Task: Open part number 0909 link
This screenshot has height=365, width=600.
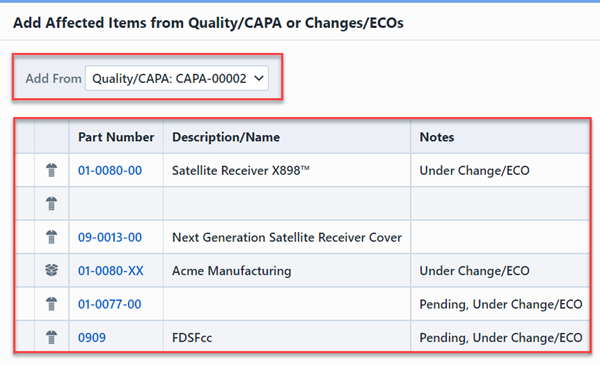Action: [92, 337]
